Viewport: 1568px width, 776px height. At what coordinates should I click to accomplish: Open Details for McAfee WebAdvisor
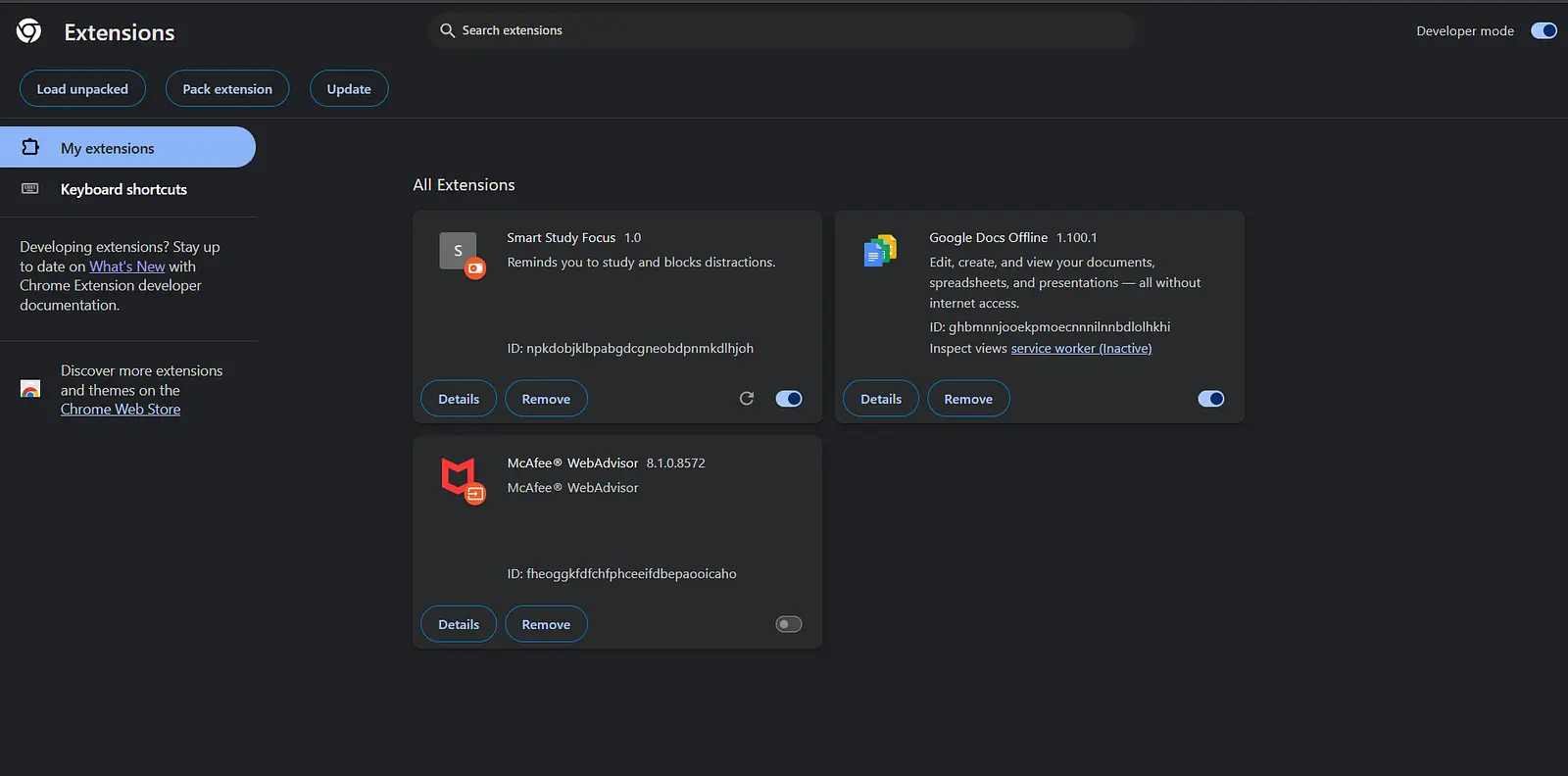(459, 624)
